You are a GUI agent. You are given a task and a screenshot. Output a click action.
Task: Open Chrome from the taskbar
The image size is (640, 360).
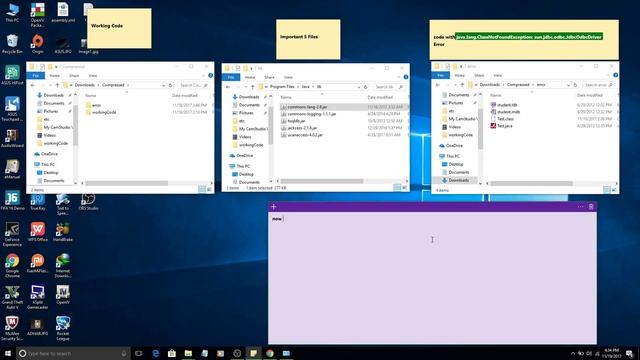coord(270,353)
